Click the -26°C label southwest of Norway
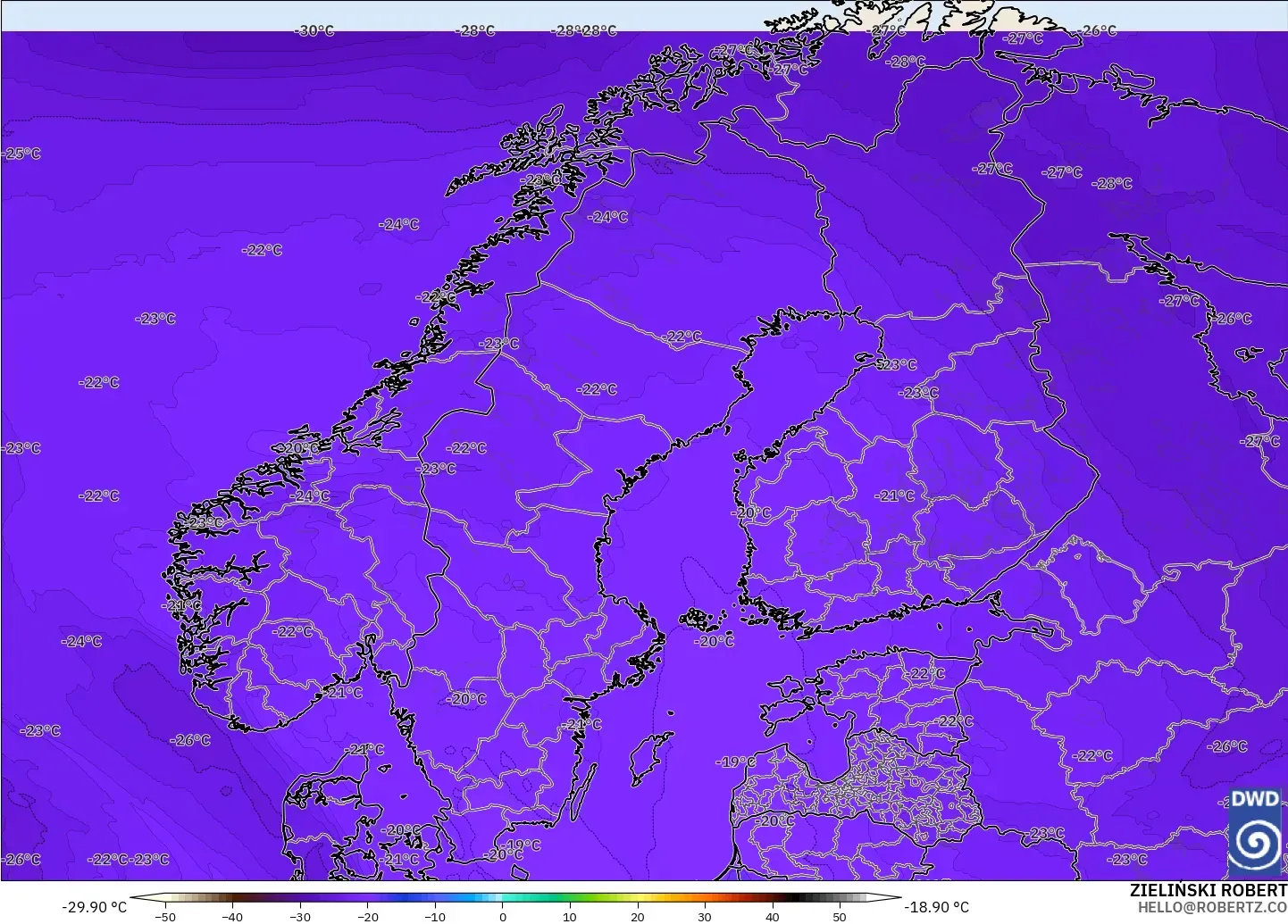 190,740
